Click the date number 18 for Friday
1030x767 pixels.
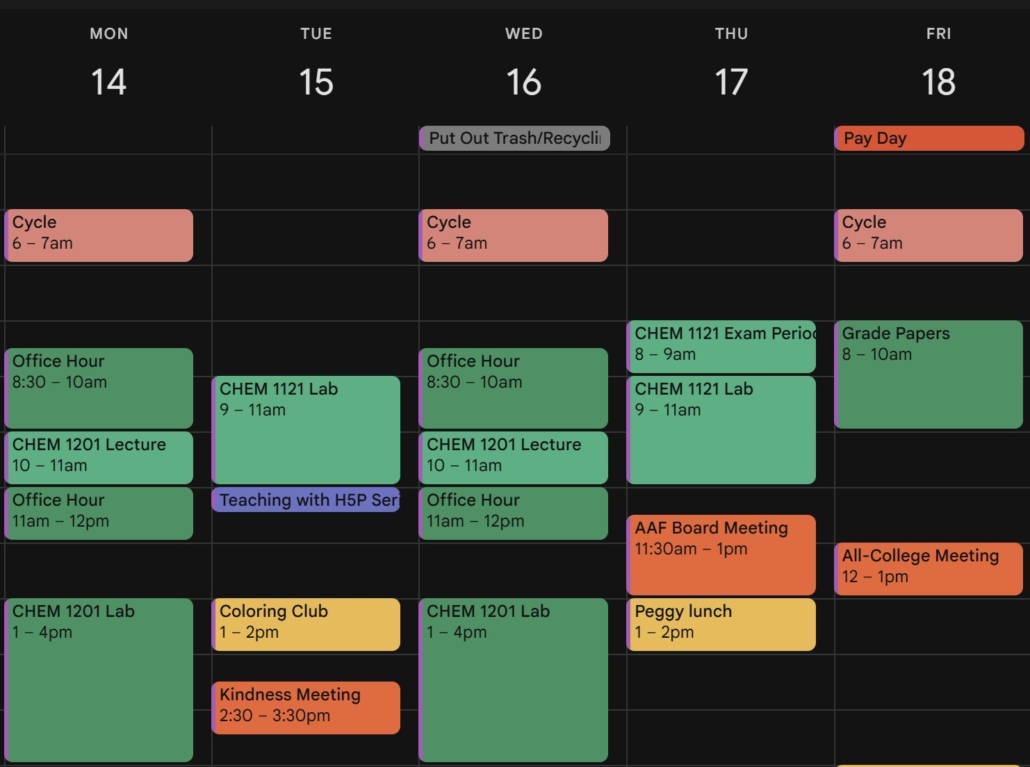(939, 82)
